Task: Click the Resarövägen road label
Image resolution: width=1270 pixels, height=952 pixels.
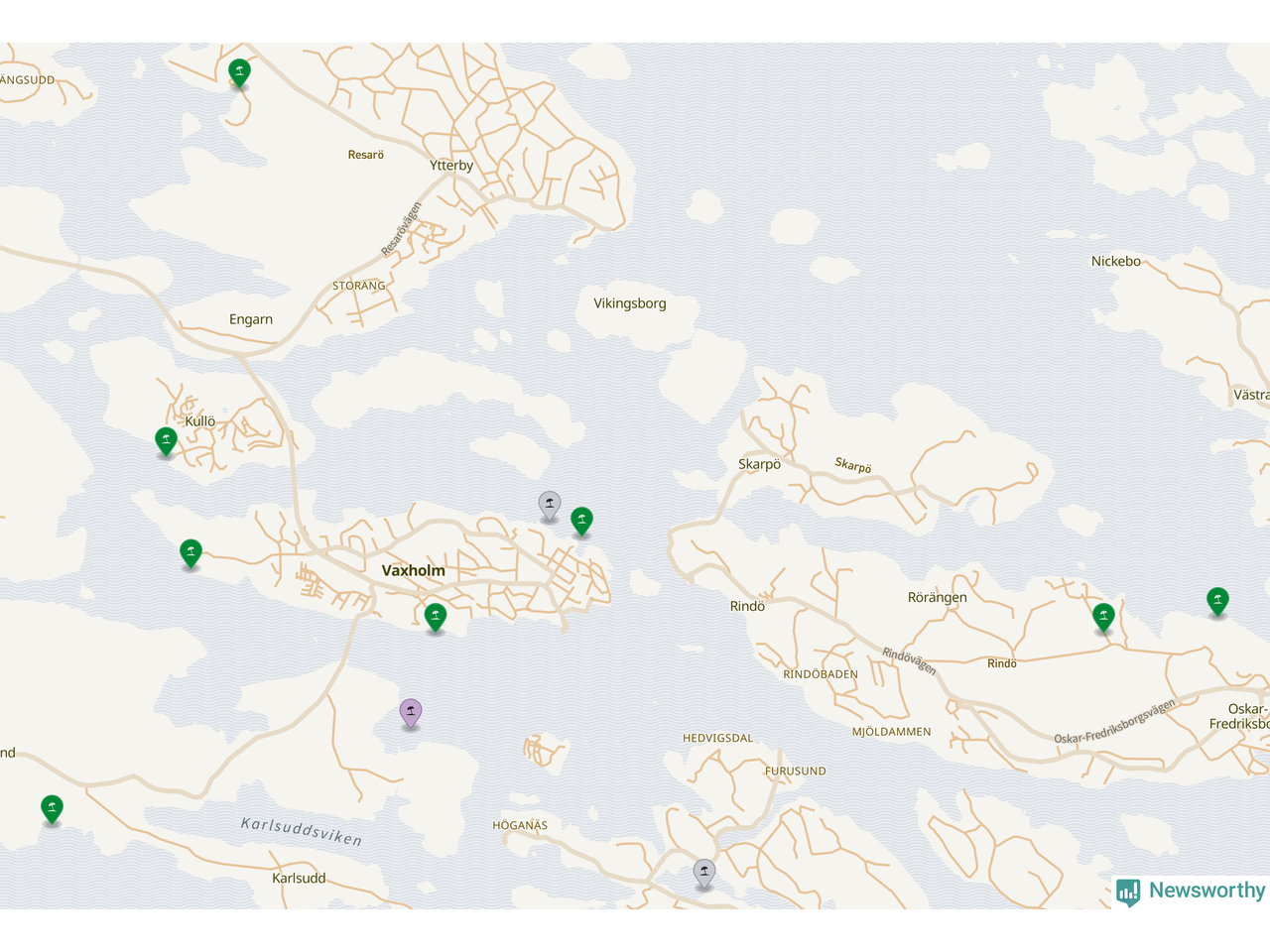Action: pyautogui.click(x=402, y=229)
